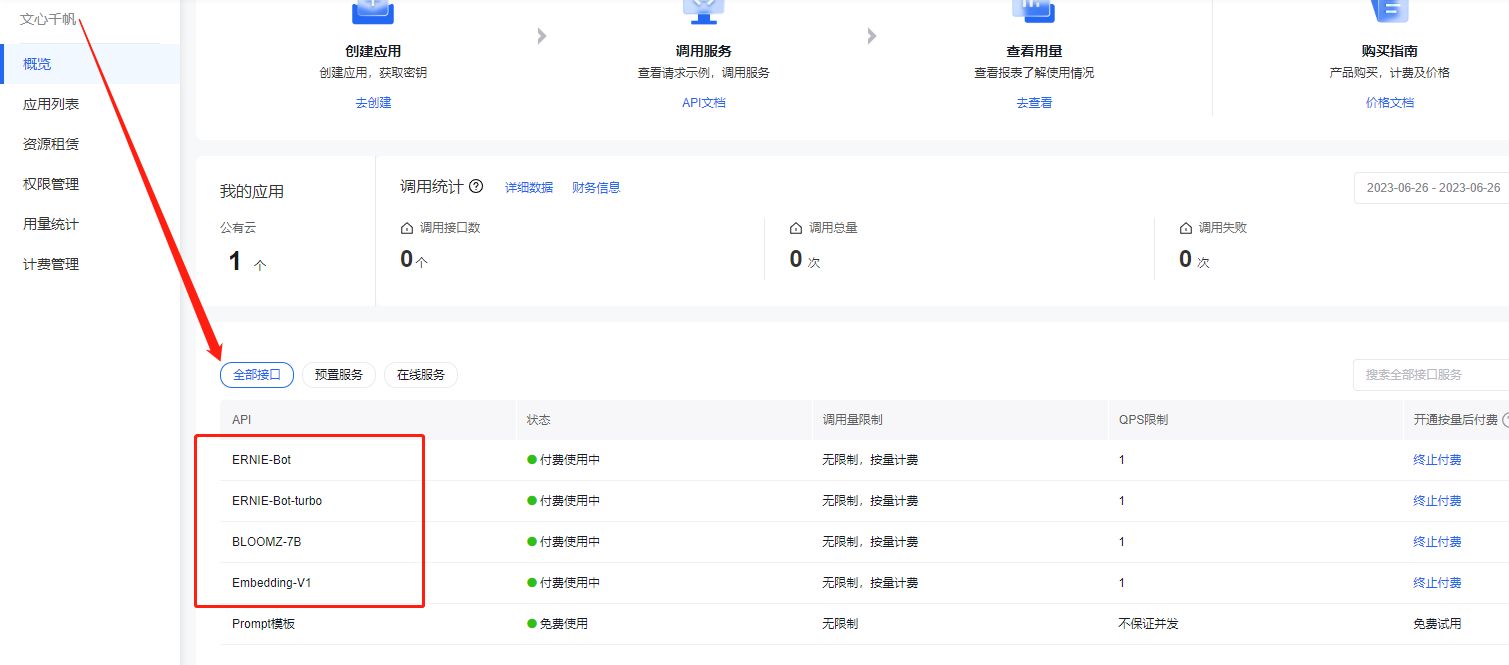Click the help icon next to 调用统计
Image resolution: width=1509 pixels, height=665 pixels.
coord(476,186)
